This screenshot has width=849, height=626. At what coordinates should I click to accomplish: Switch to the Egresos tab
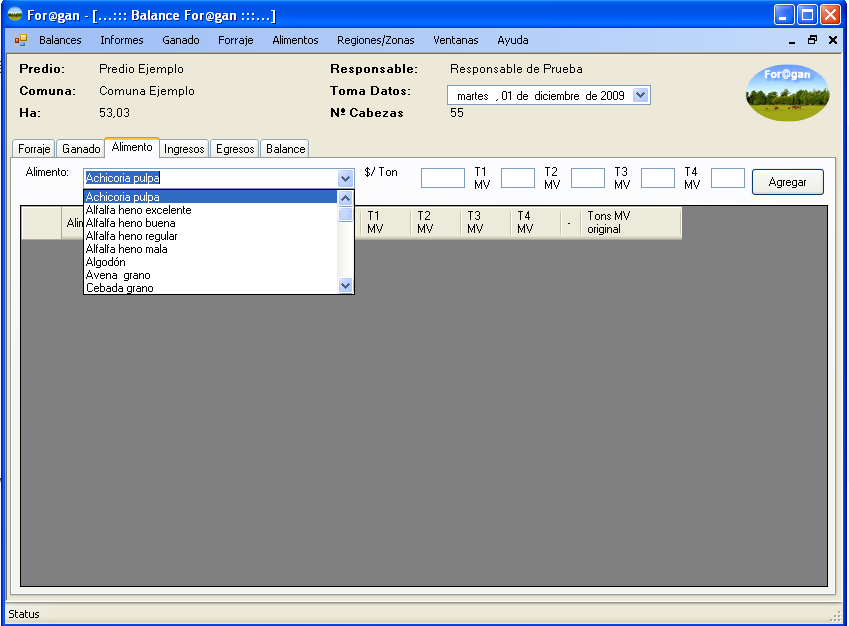[235, 149]
